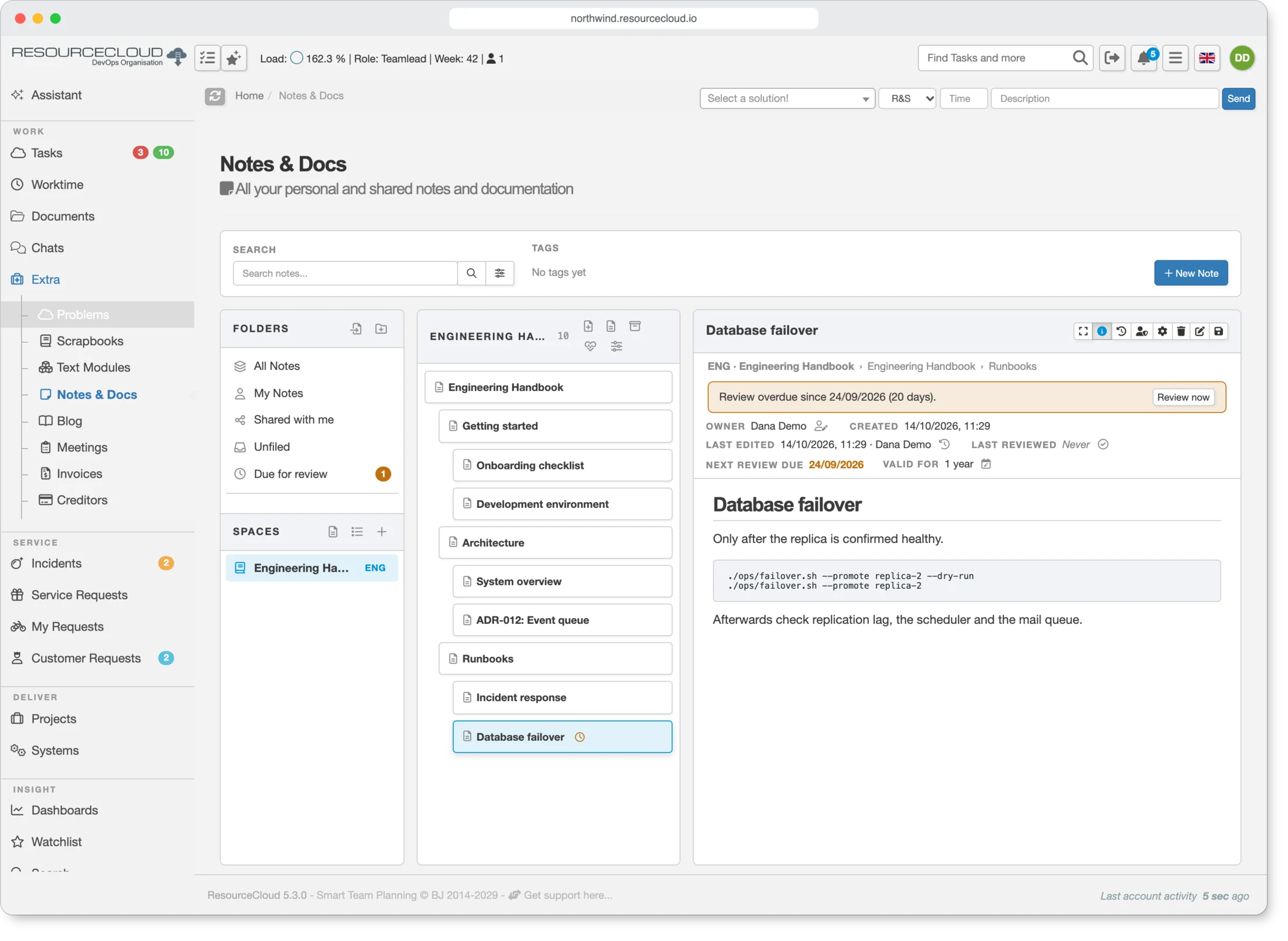
Task: Select the 'Due for review' folder
Action: [x=311, y=474]
